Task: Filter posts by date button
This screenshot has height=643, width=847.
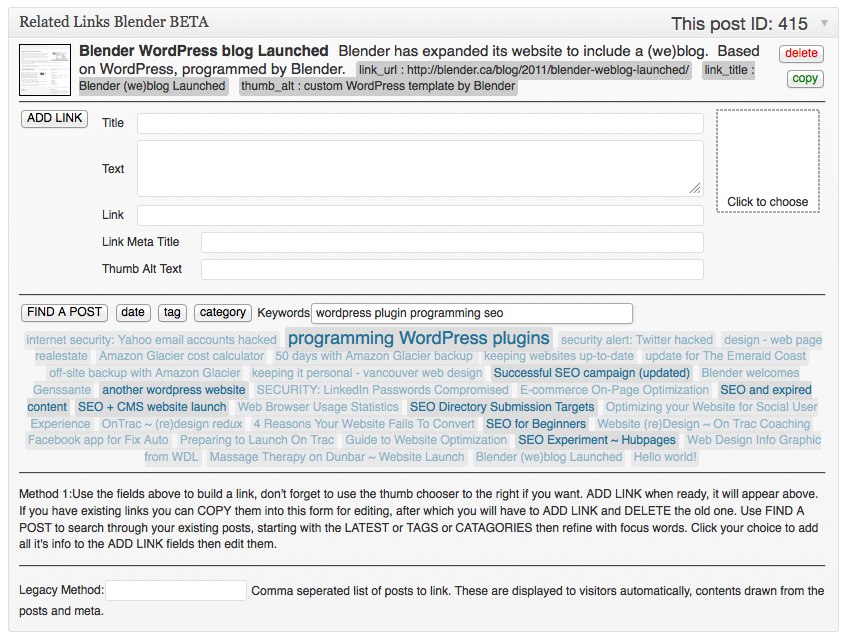Action: pos(133,312)
